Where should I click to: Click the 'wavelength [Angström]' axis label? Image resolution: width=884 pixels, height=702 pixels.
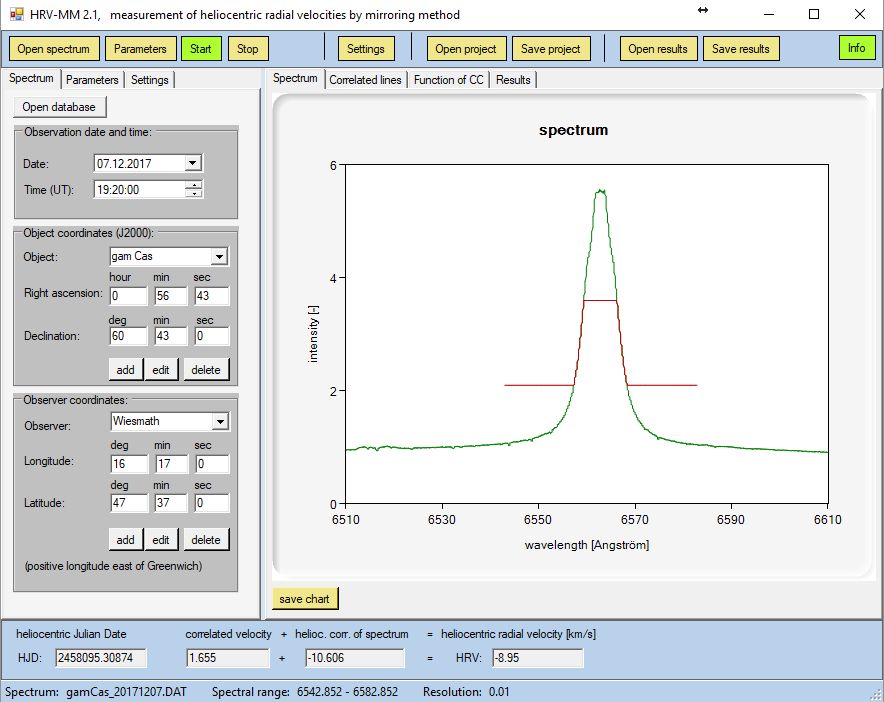[x=587, y=545]
